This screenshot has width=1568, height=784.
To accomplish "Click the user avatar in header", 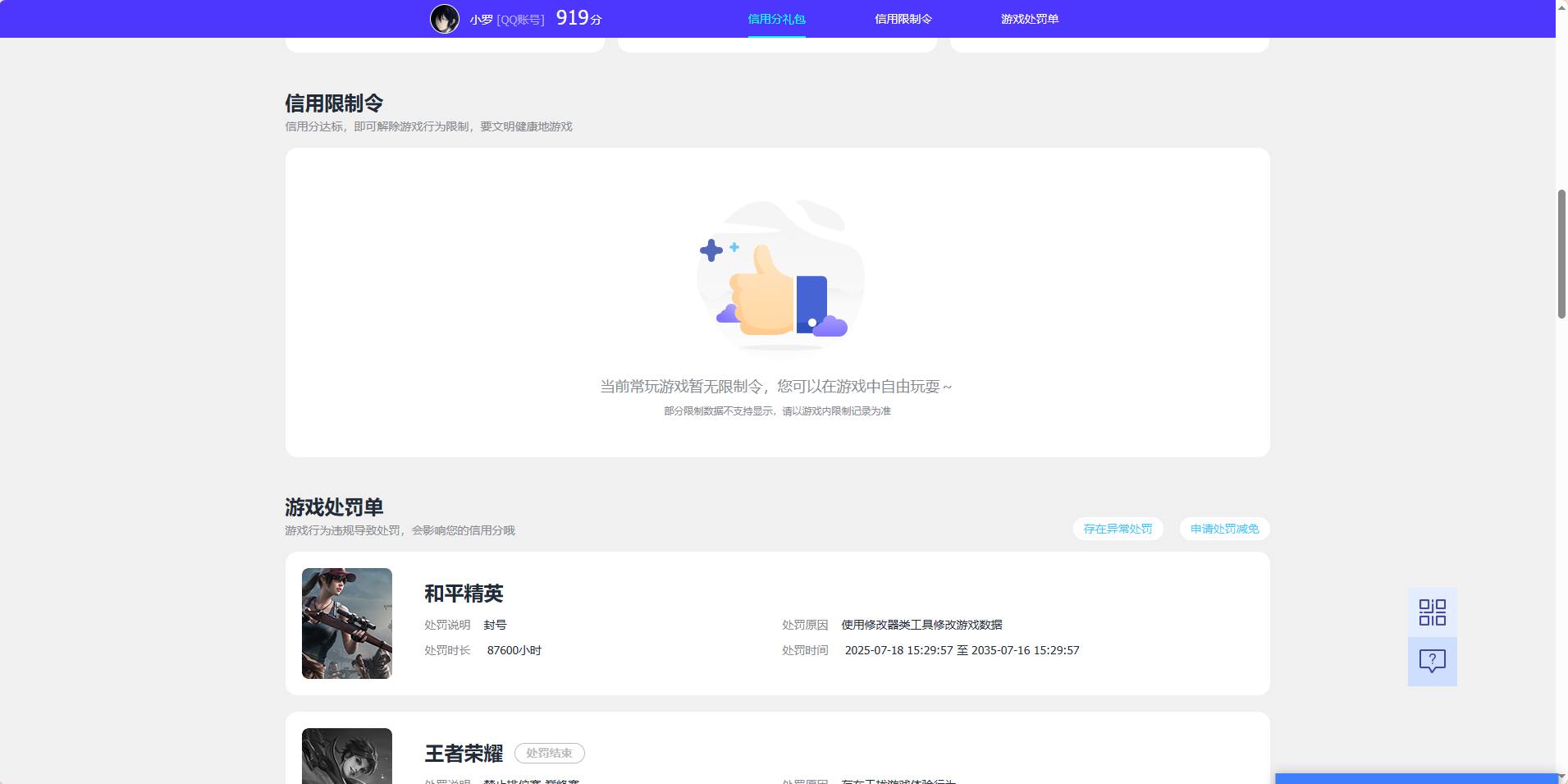I will pos(445,19).
